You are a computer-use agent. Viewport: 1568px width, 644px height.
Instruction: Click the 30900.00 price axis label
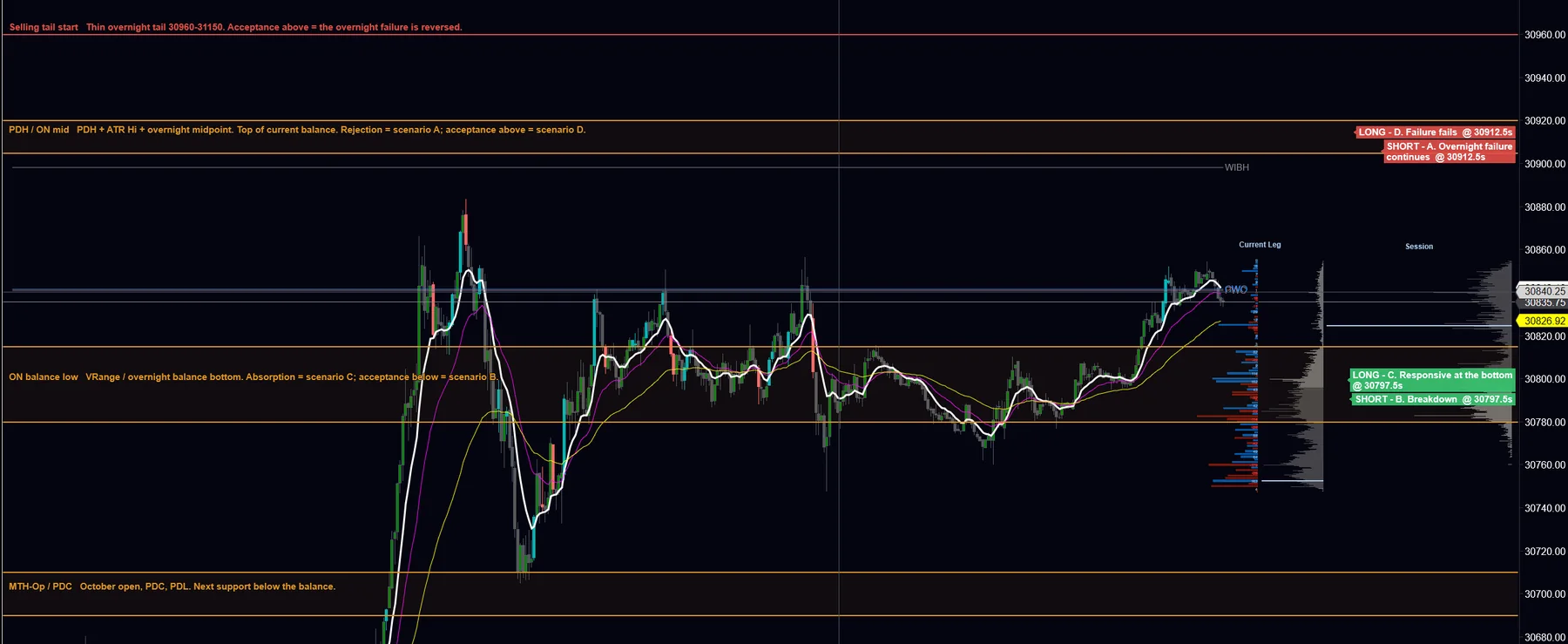[x=1544, y=164]
